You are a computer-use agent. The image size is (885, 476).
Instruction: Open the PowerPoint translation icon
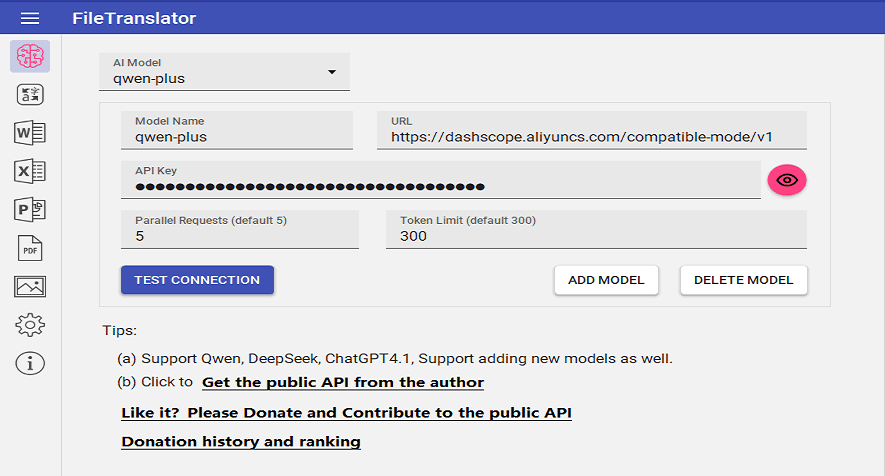click(x=30, y=210)
